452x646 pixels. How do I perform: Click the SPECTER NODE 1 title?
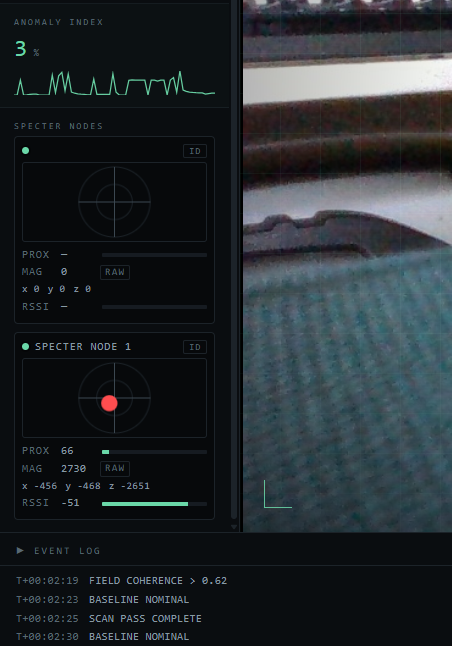(x=83, y=347)
